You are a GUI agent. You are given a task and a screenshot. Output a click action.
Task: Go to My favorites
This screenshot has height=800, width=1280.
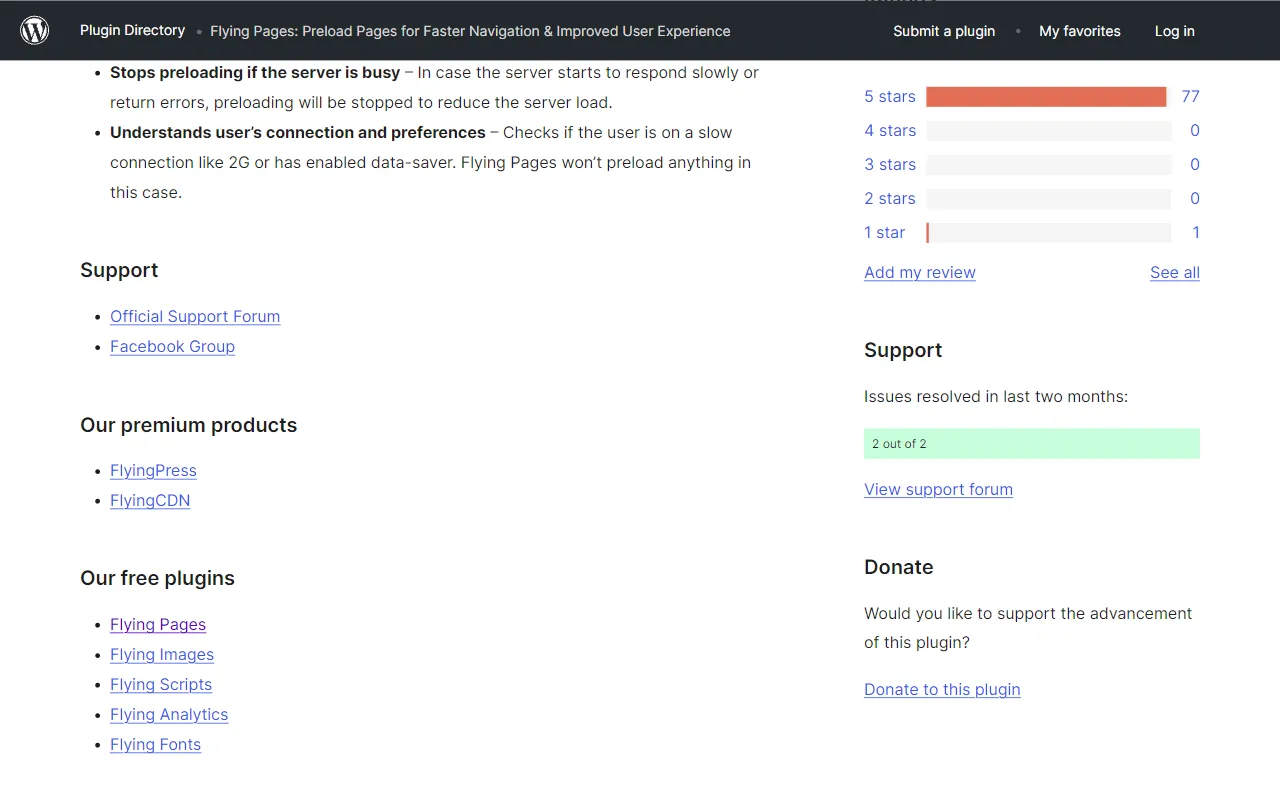1080,31
